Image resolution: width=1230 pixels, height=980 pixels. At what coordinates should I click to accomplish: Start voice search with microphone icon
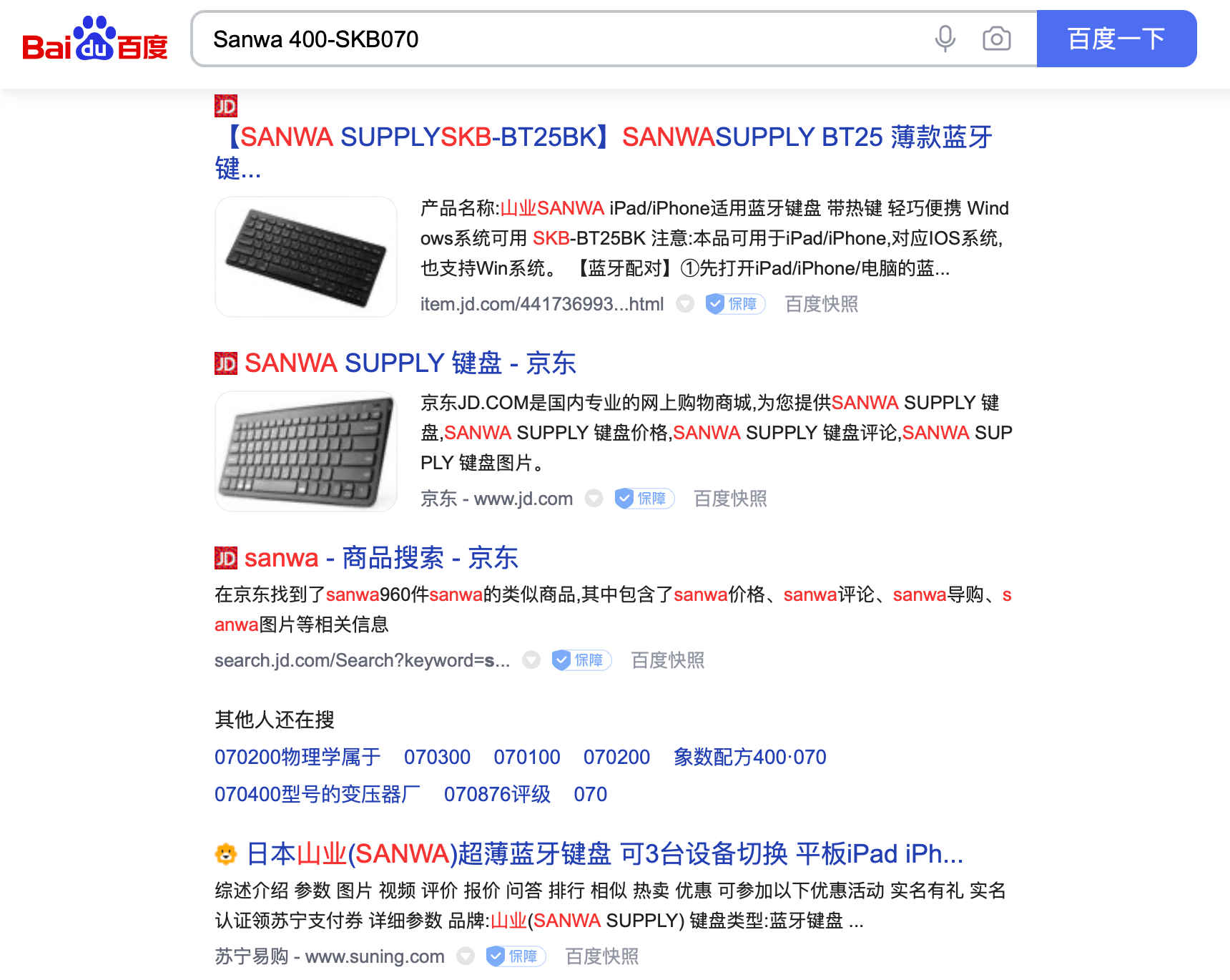coord(945,39)
